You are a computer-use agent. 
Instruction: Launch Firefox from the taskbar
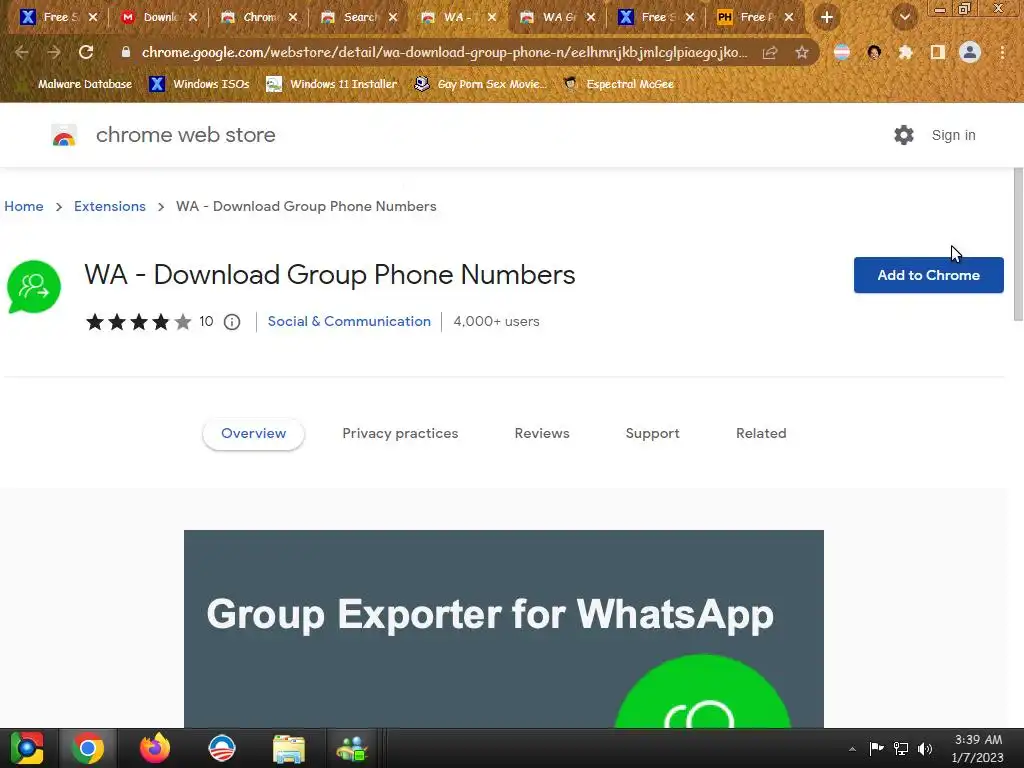(155, 748)
